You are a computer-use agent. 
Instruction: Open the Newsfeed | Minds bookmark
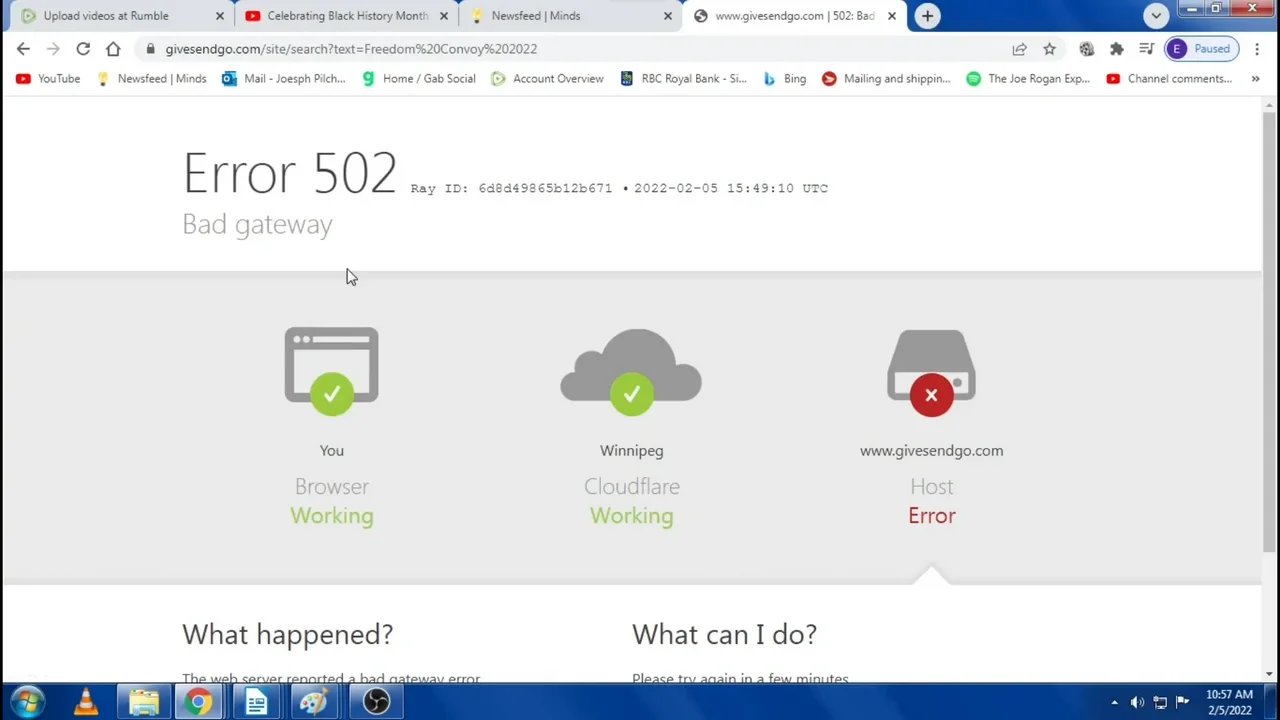[x=151, y=78]
